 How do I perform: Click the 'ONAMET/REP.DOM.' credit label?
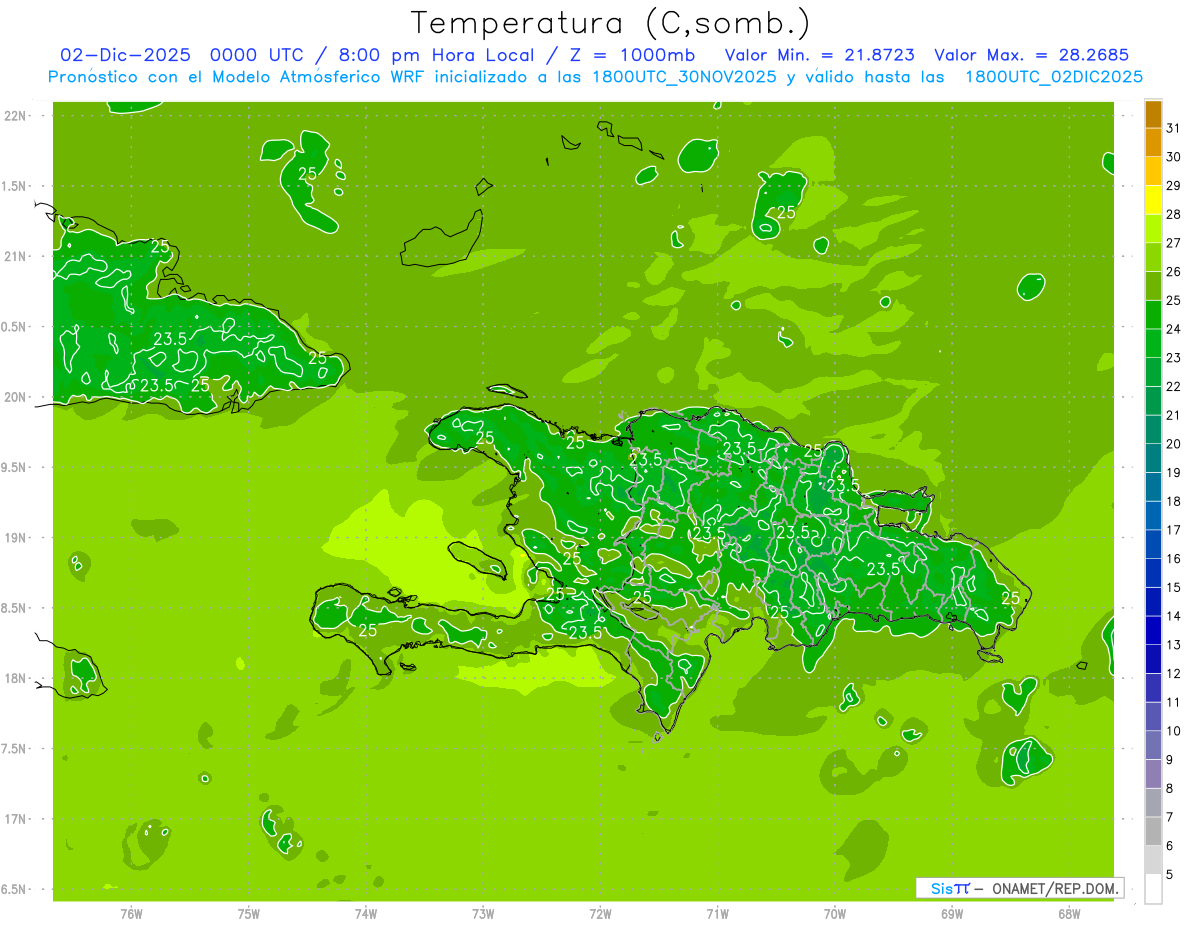1055,888
